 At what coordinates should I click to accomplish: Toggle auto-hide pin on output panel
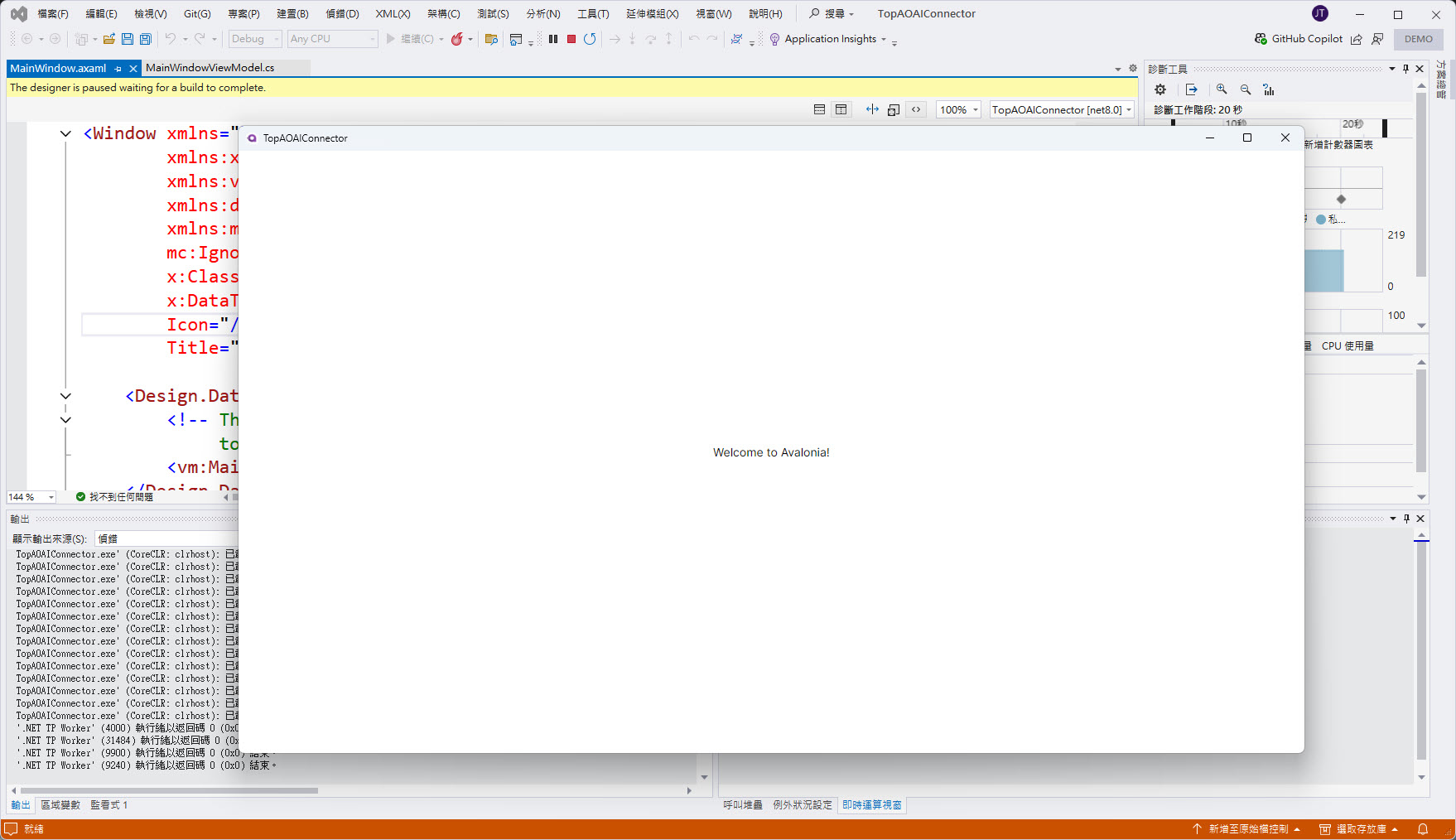(x=1406, y=519)
